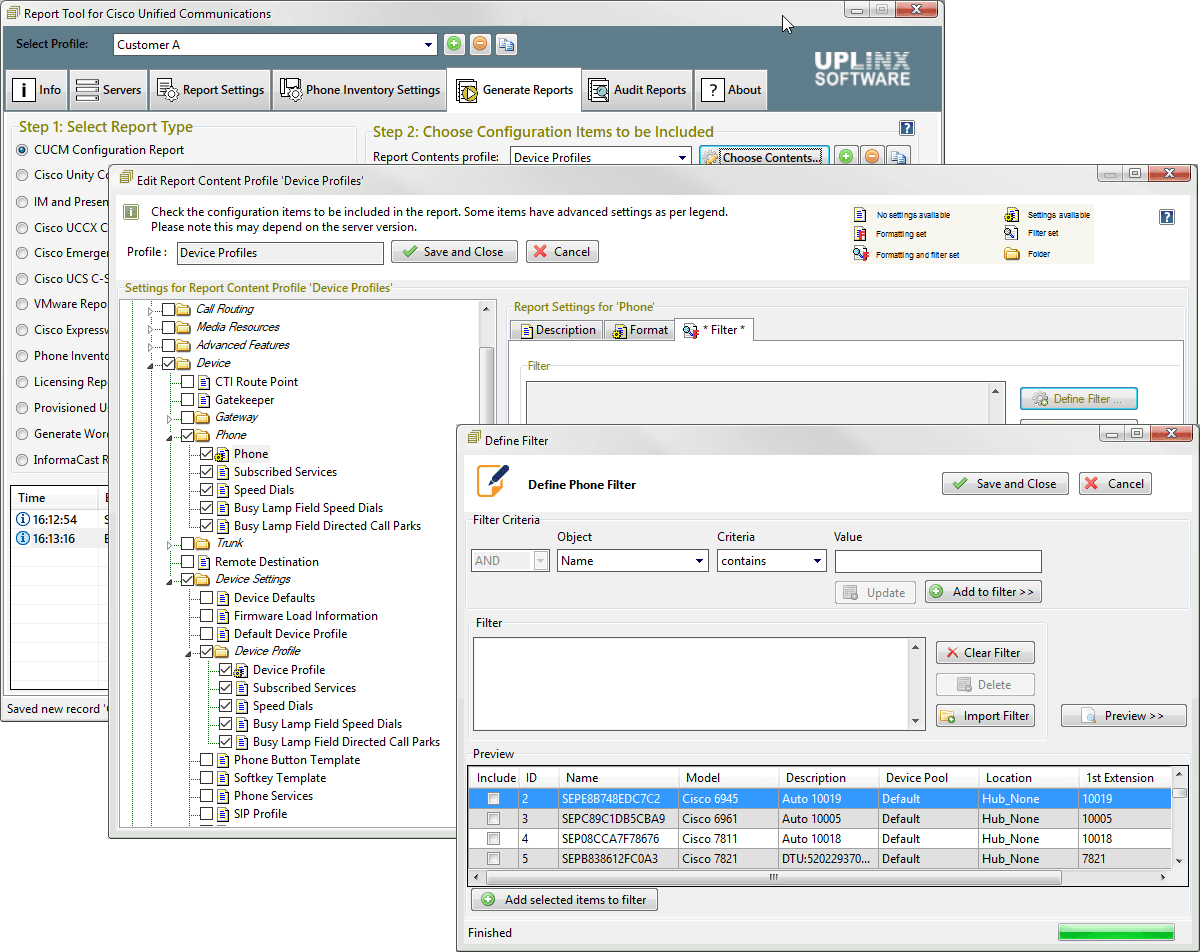1200x952 pixels.
Task: Expand the Trunk tree node
Action: (x=170, y=544)
